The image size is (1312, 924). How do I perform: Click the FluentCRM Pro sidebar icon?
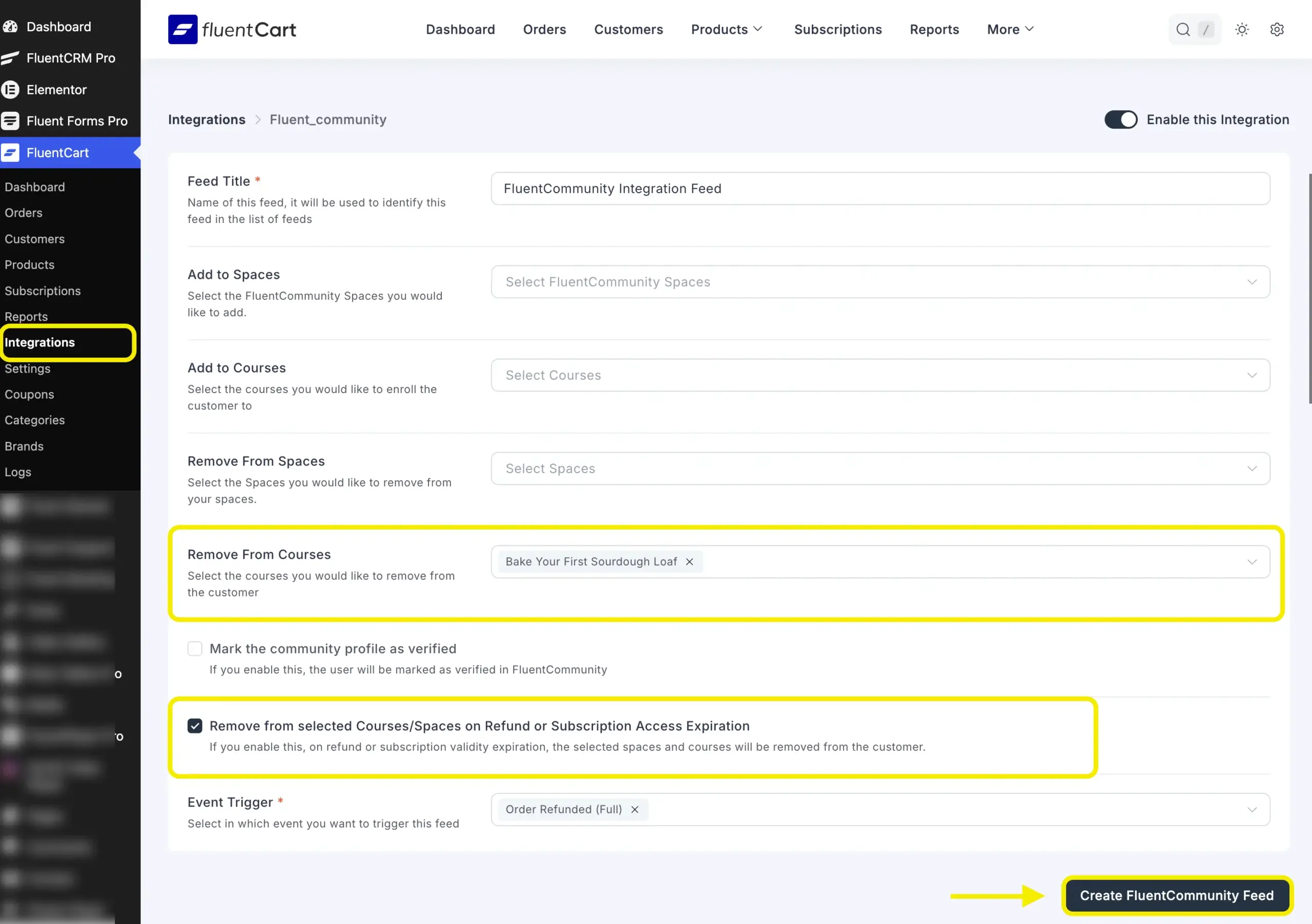point(10,58)
